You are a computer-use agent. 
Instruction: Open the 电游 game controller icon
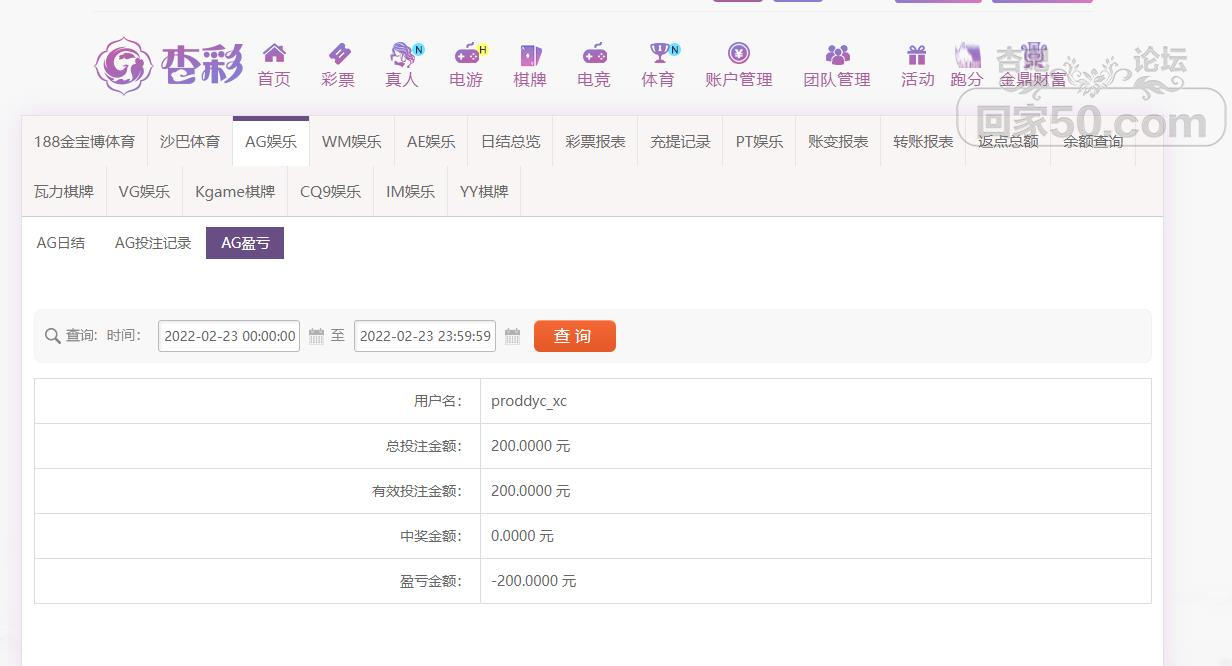466,54
